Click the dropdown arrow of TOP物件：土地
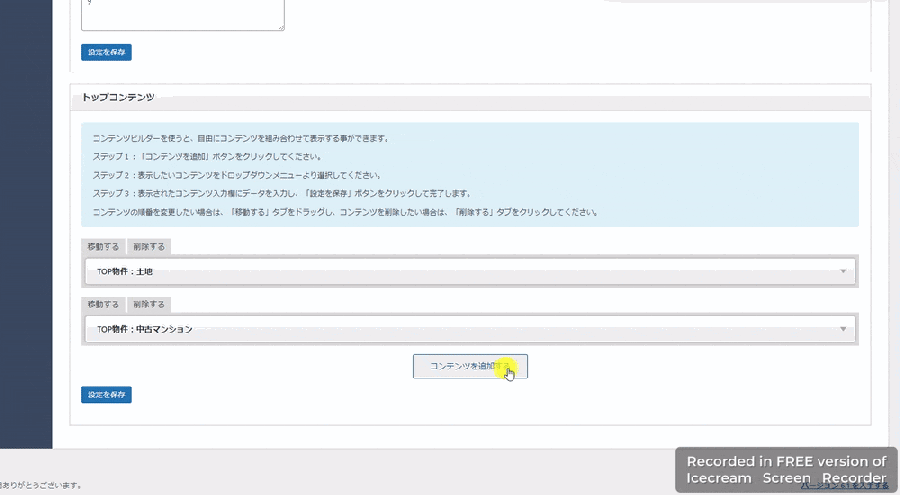 [x=843, y=271]
